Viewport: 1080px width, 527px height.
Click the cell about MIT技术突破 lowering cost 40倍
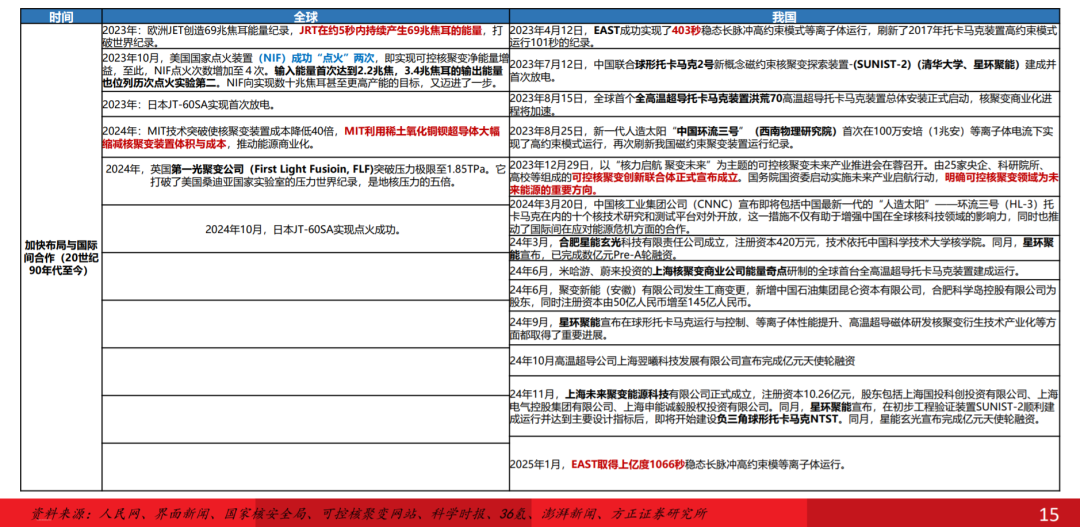[x=305, y=137]
